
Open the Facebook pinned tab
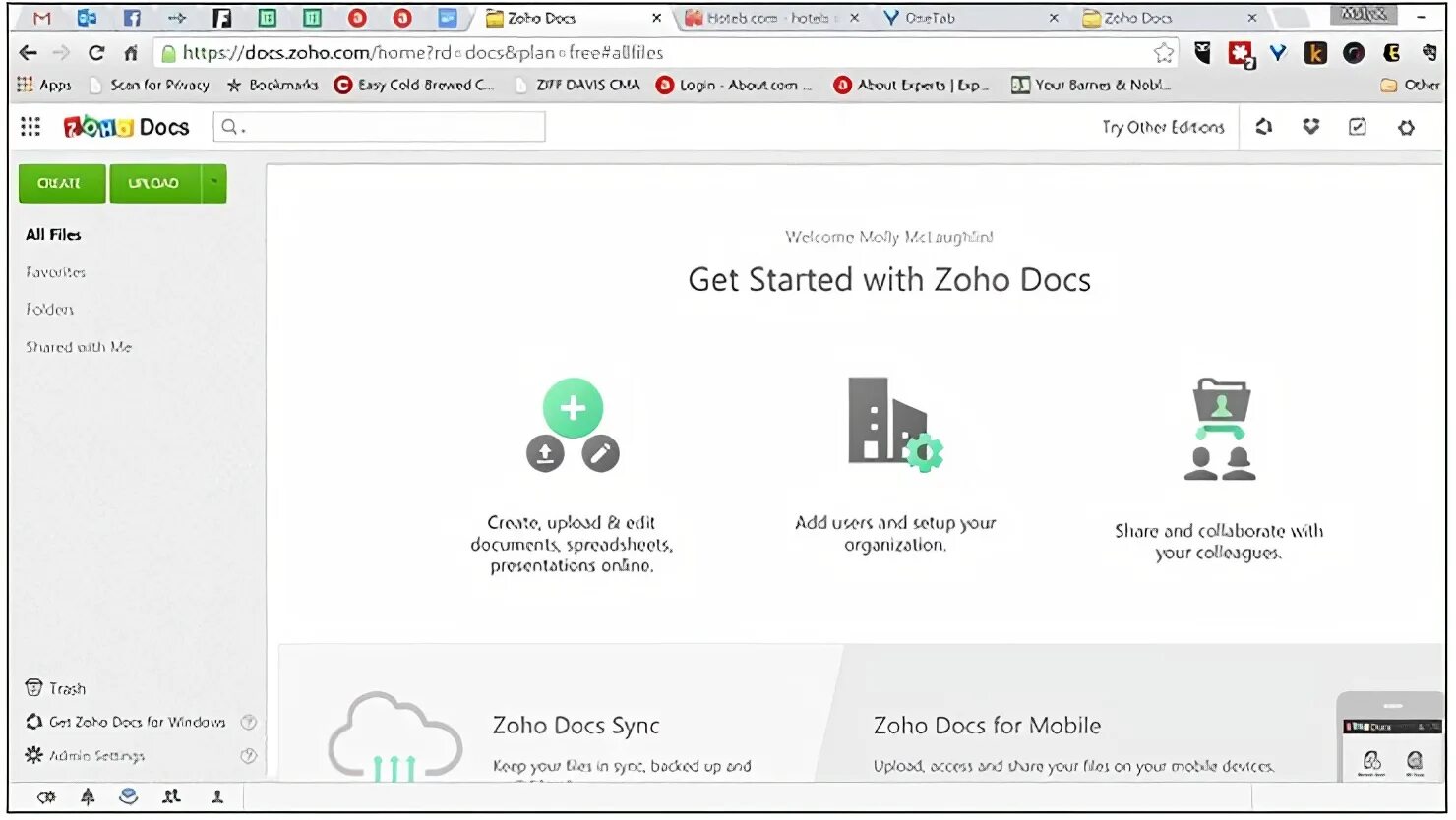[x=132, y=18]
